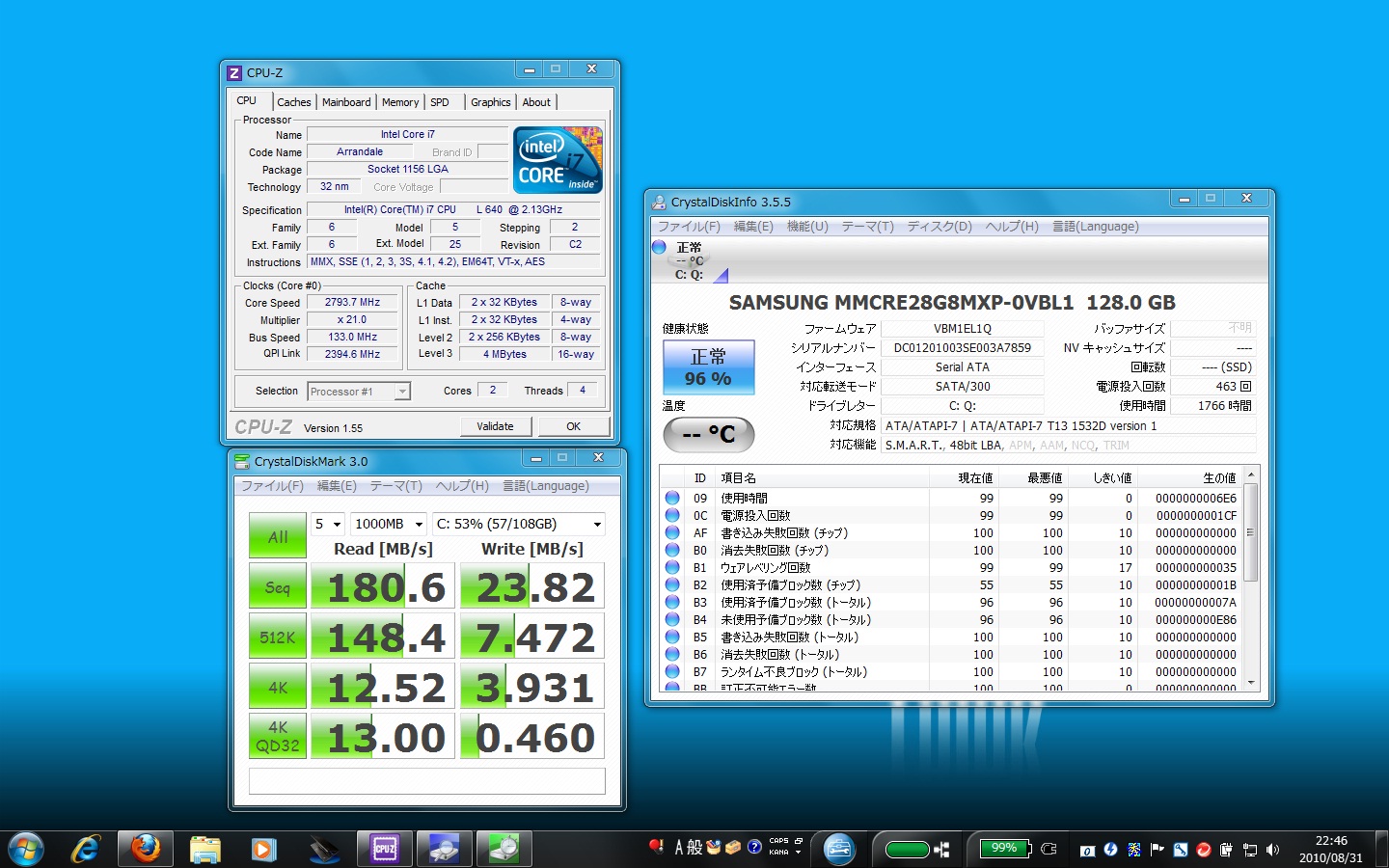The image size is (1389, 868).
Task: Open the test count dropdown showing 5
Action: pos(327,524)
